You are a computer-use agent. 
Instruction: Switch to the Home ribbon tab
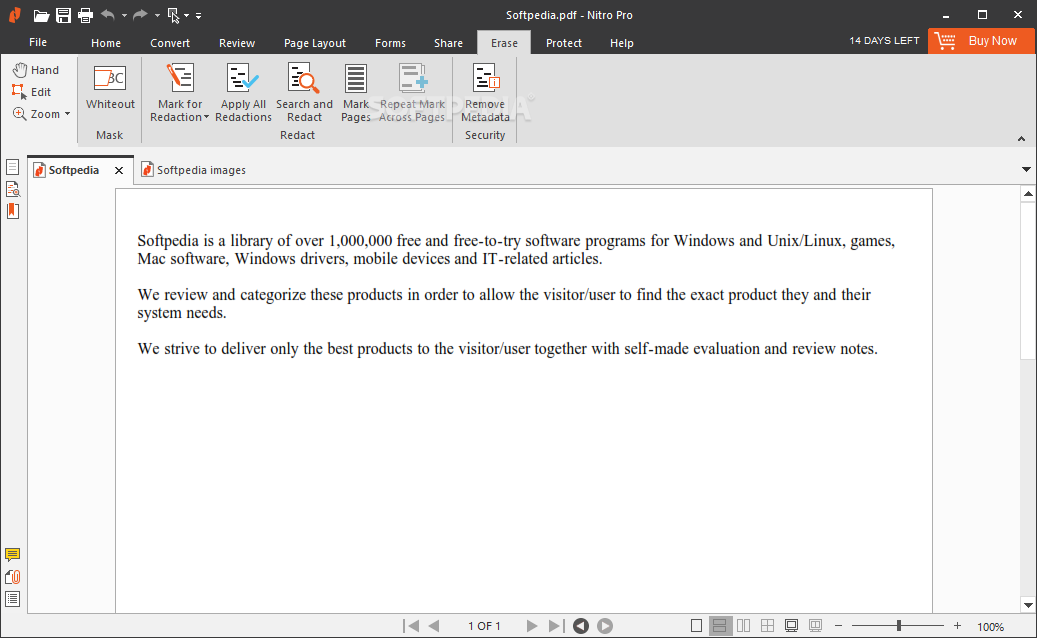106,43
